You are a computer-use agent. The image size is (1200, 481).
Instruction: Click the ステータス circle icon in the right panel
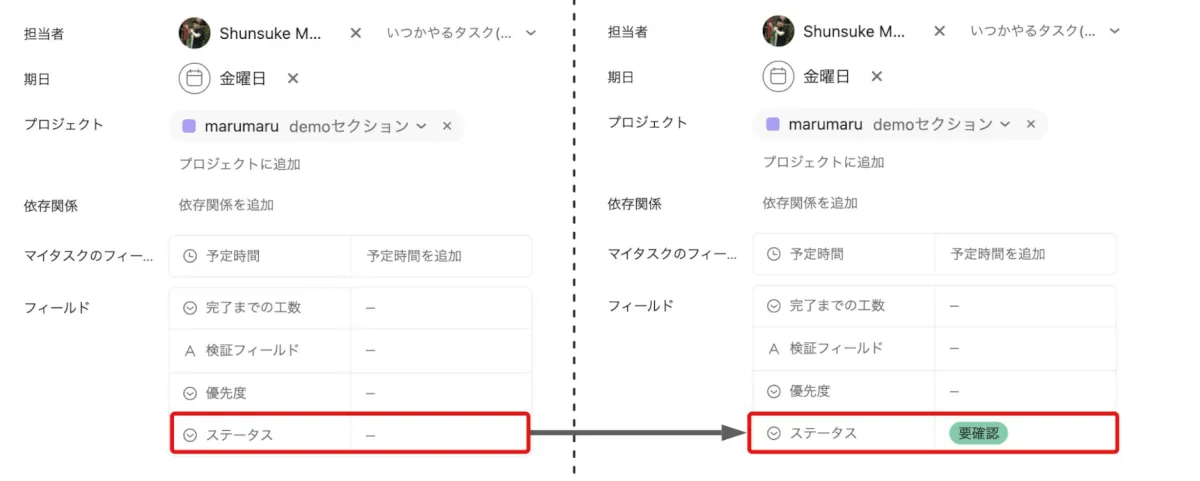773,434
